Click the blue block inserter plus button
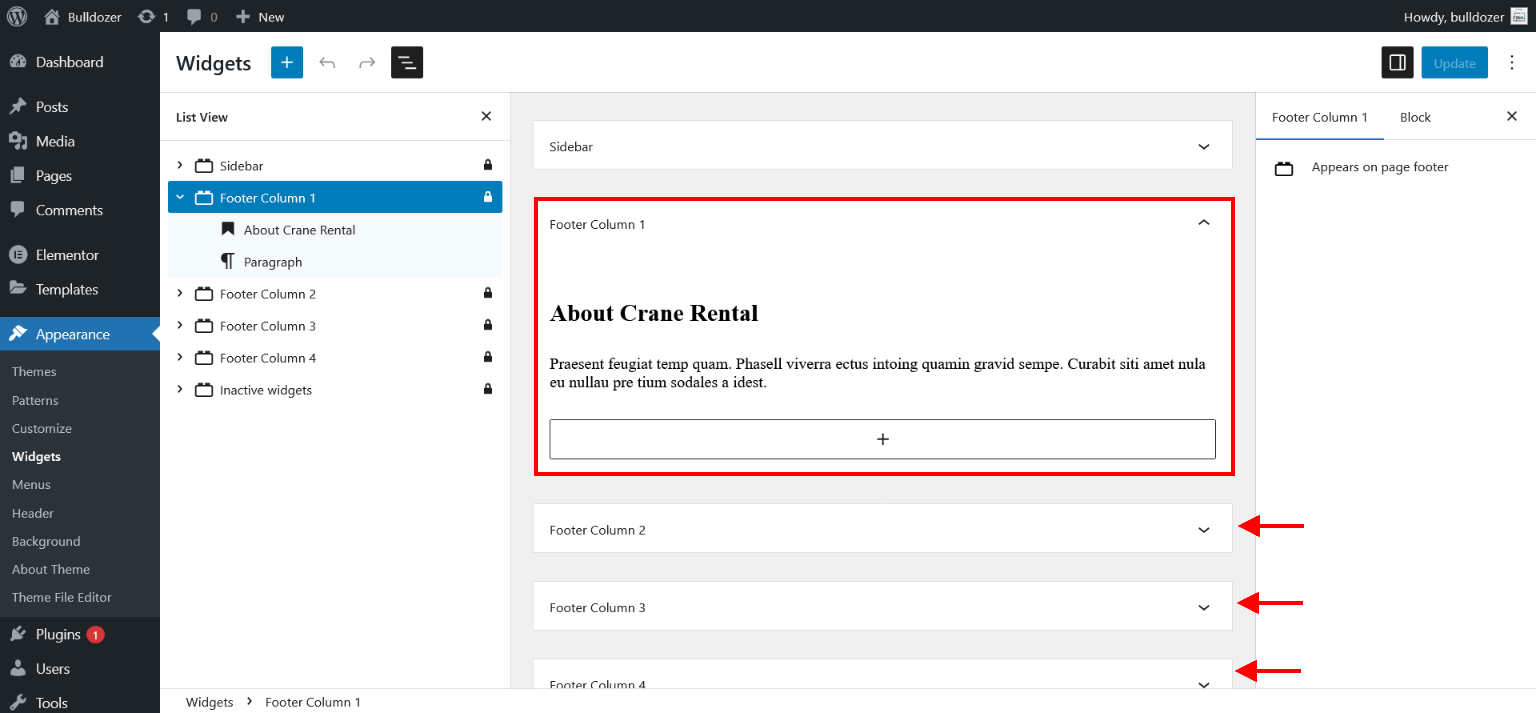The width and height of the screenshot is (1536, 713). point(286,62)
